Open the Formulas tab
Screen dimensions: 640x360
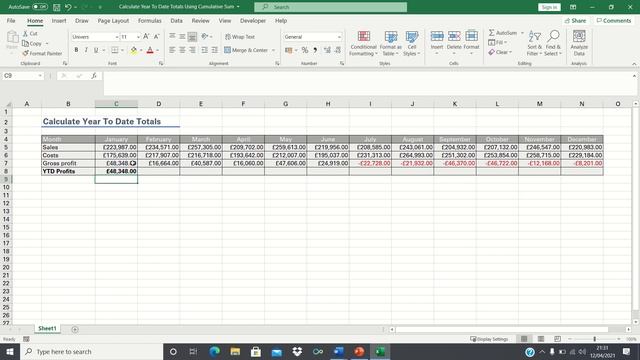(149, 20)
